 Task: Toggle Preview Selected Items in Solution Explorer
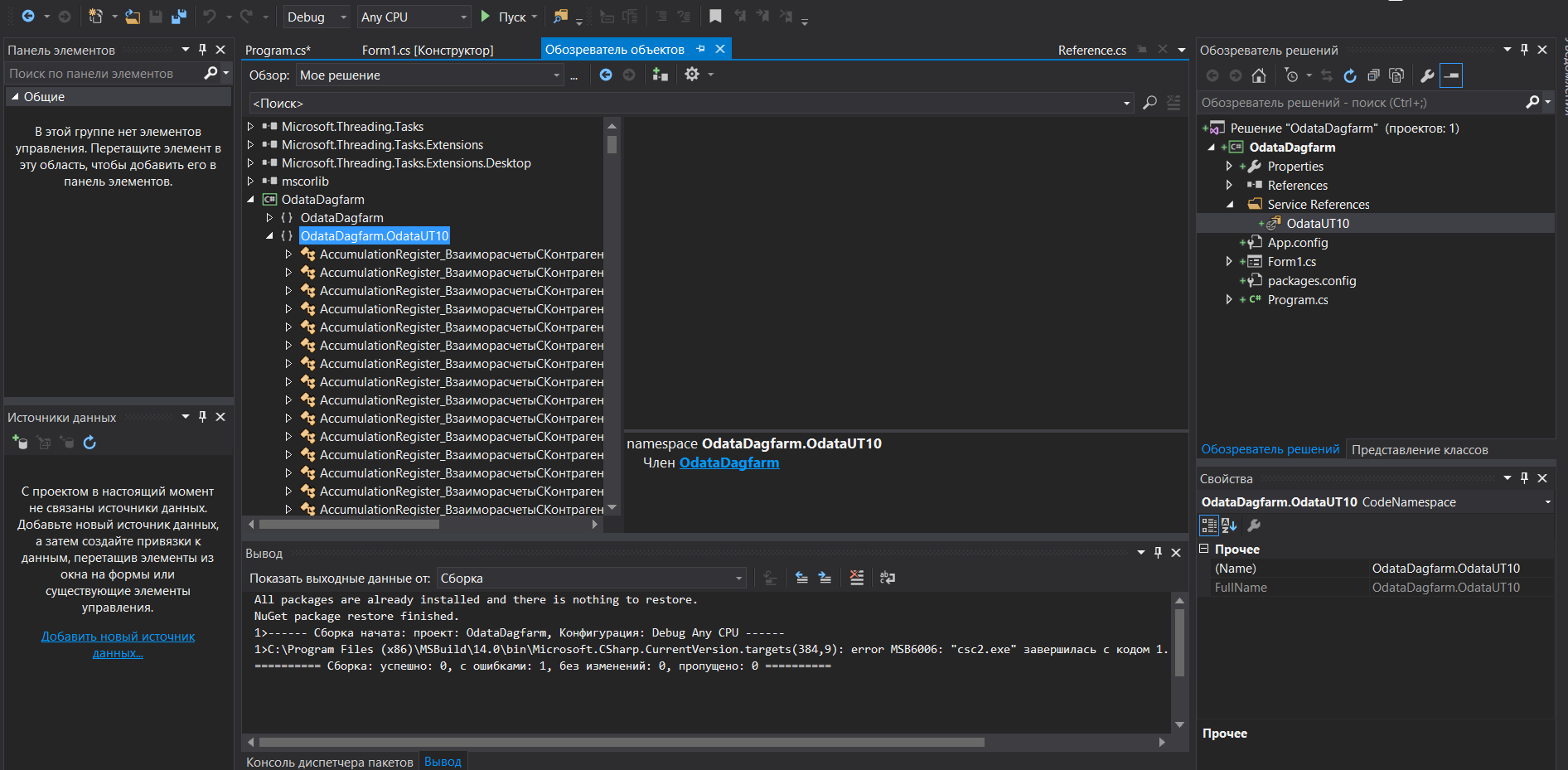[x=1451, y=75]
